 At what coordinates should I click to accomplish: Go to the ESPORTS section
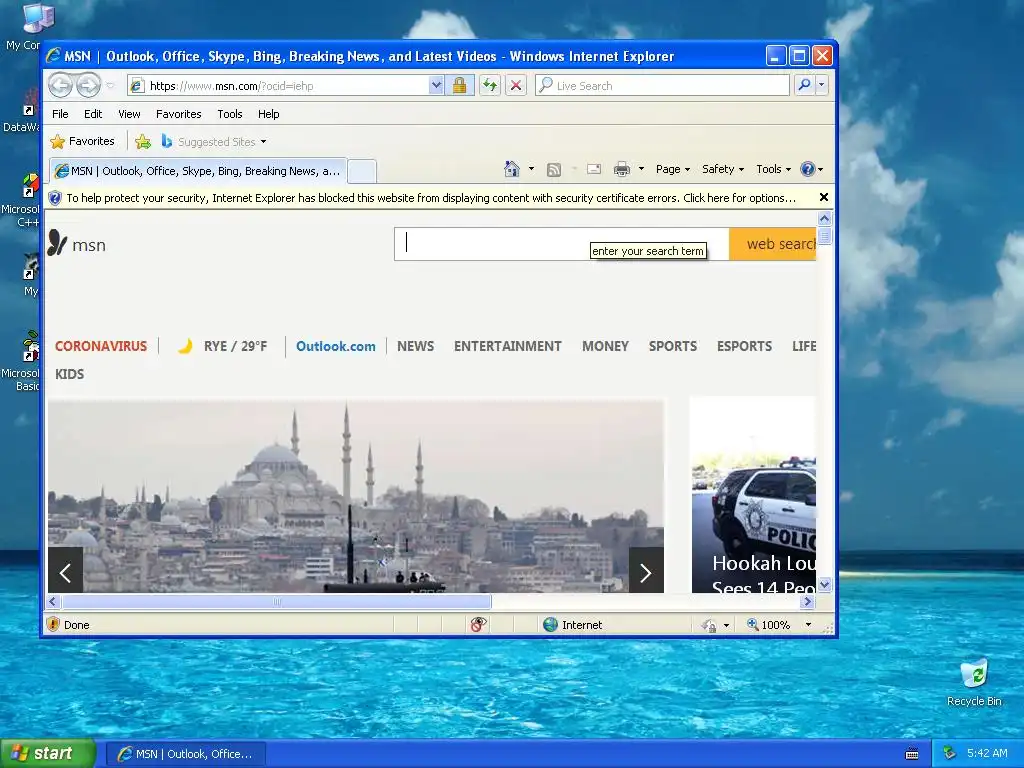(x=744, y=346)
